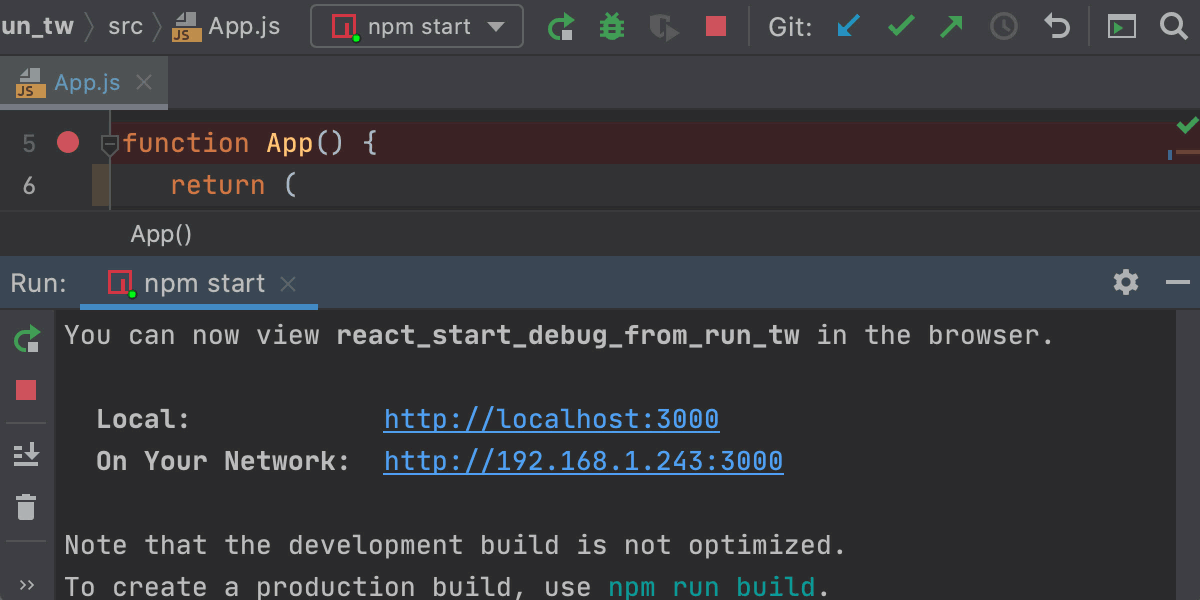Commit changes with the green checkmark icon
Image resolution: width=1200 pixels, height=600 pixels.
900,27
